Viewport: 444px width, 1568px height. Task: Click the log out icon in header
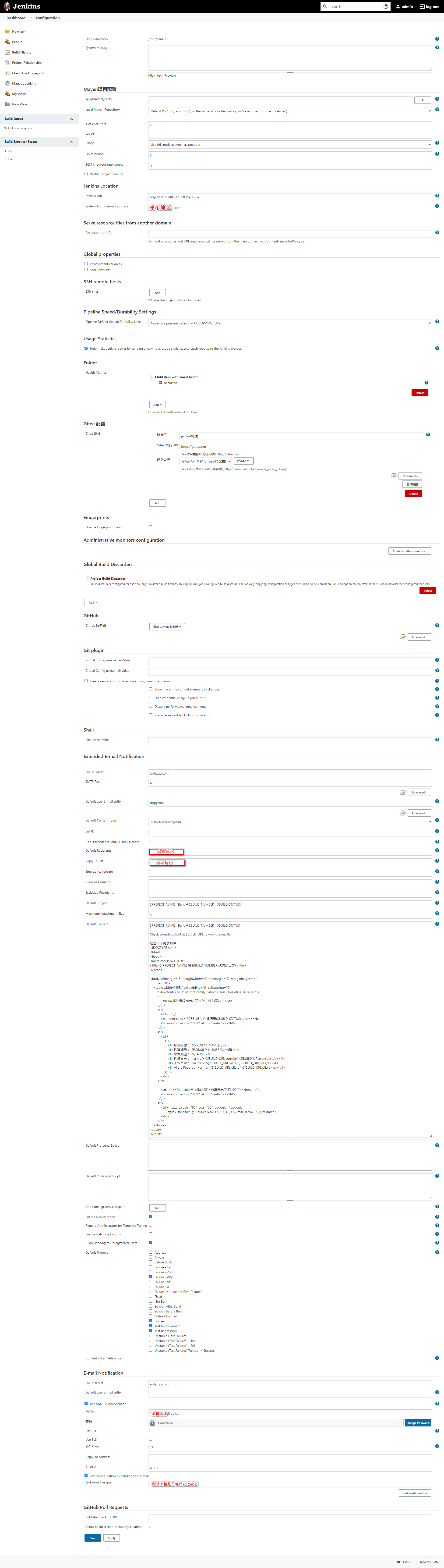(422, 7)
